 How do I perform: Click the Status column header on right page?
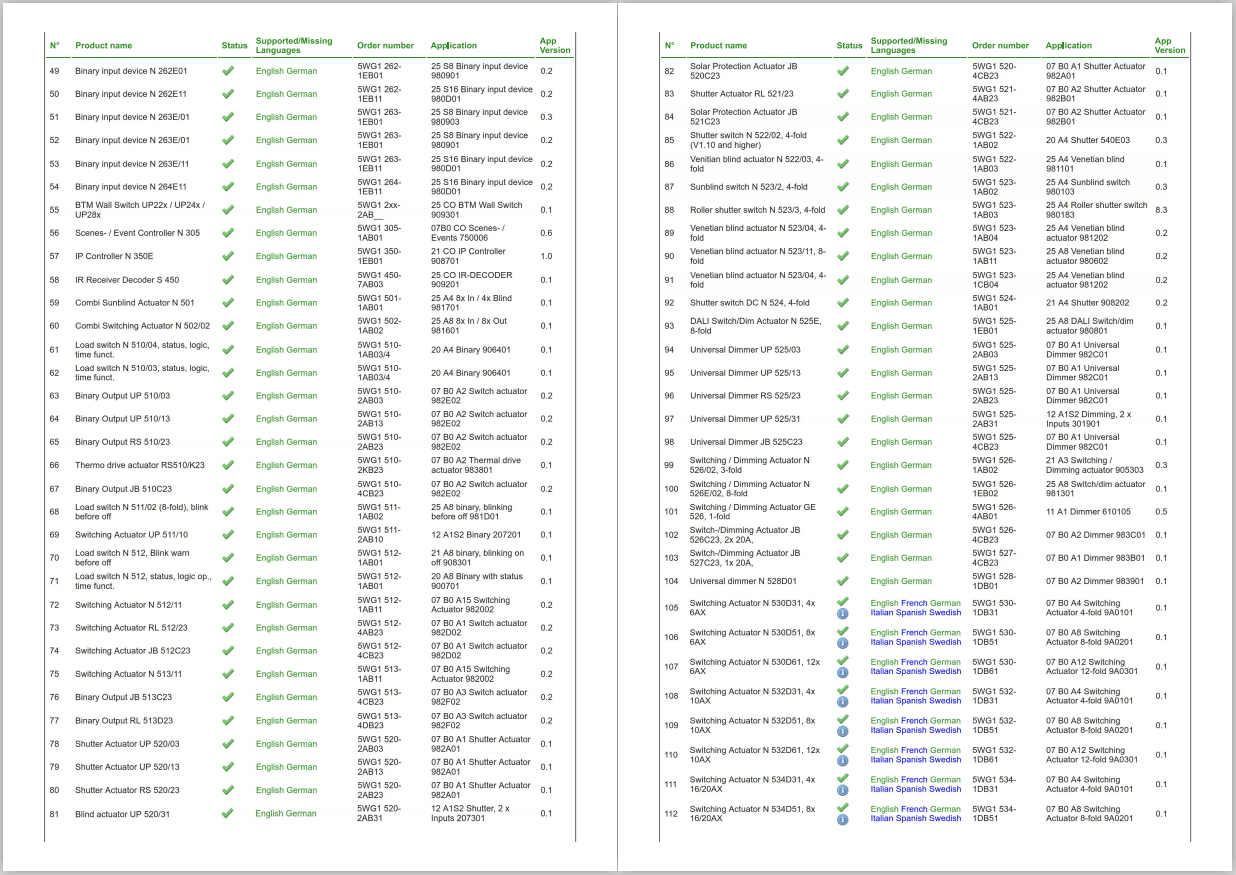pos(849,46)
